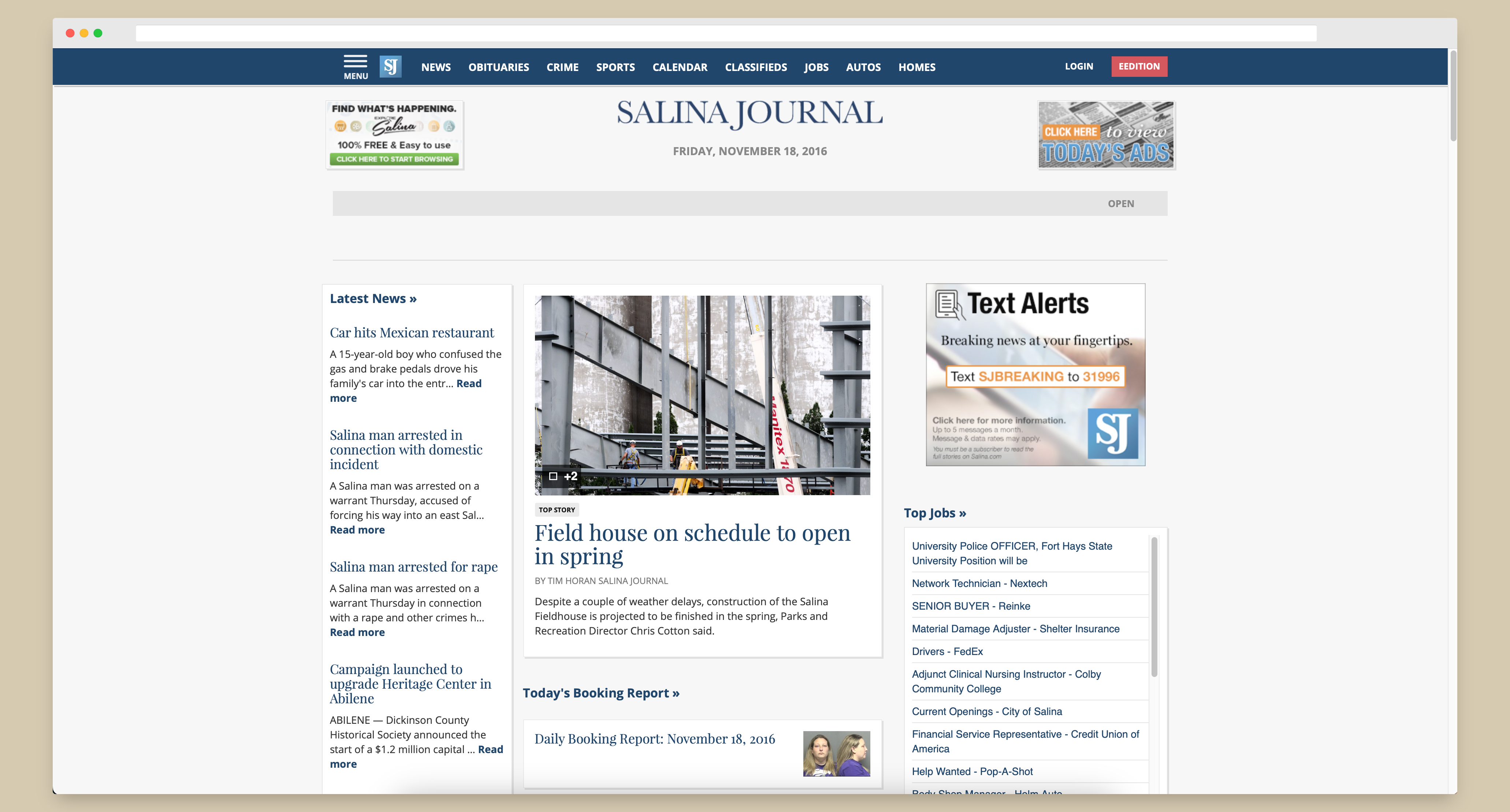This screenshot has width=1510, height=812.
Task: Go to HOMES section
Action: coord(917,67)
